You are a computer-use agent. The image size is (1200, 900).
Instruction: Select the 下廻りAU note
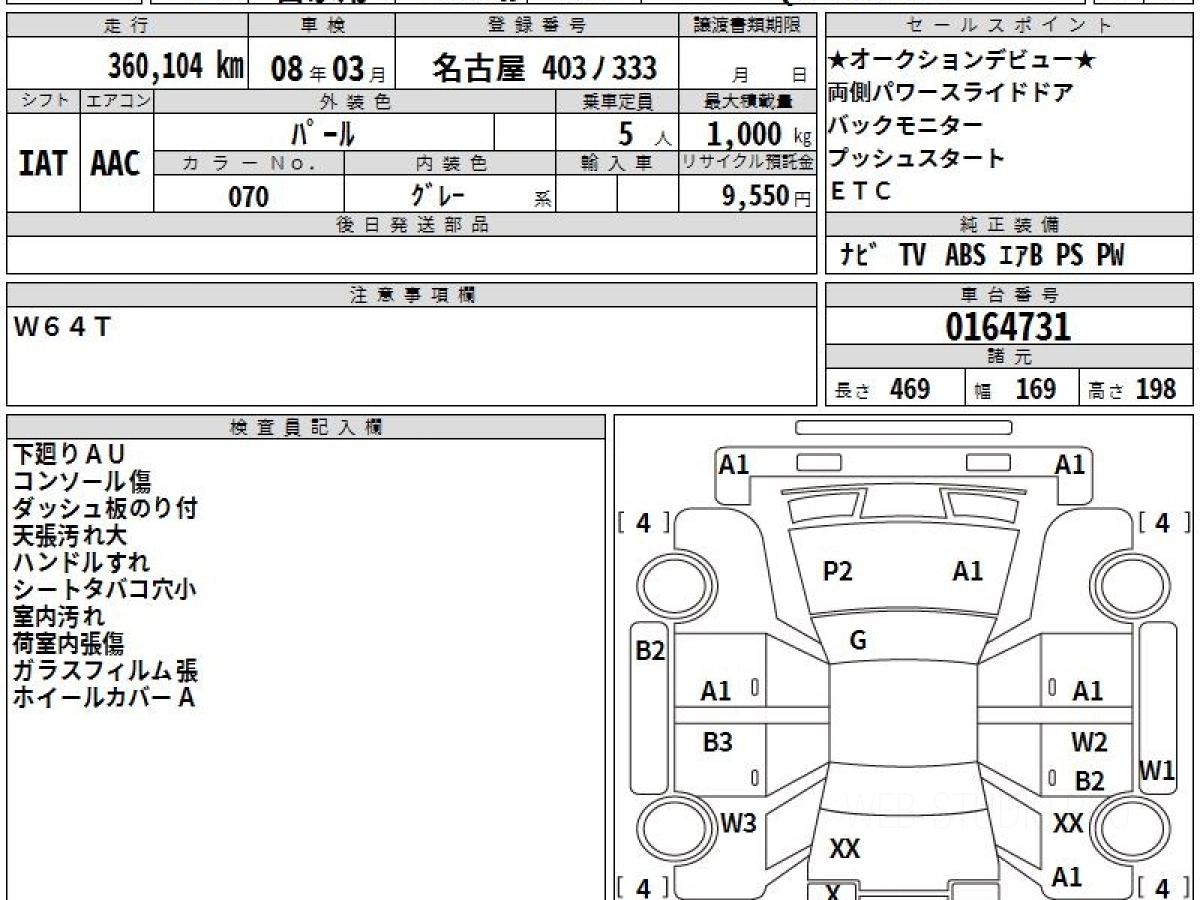(x=71, y=454)
